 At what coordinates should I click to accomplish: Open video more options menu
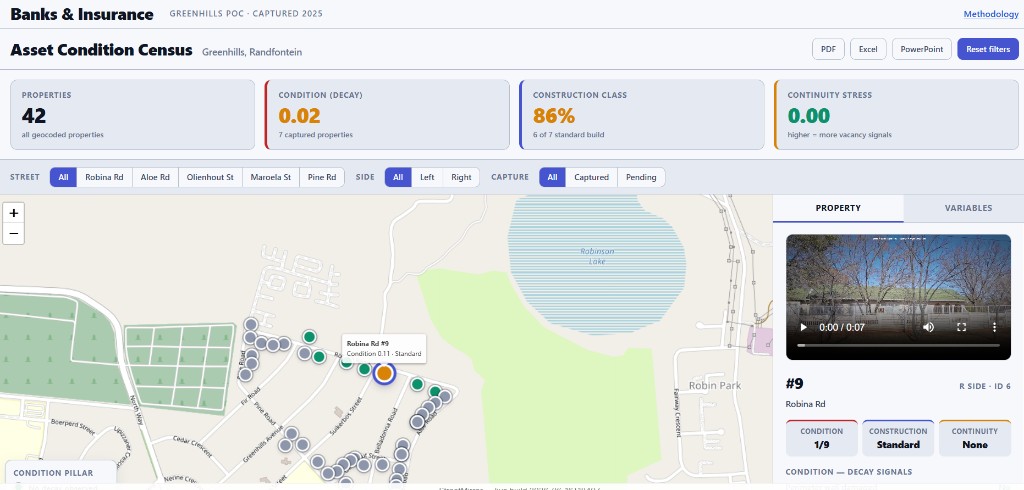(995, 327)
